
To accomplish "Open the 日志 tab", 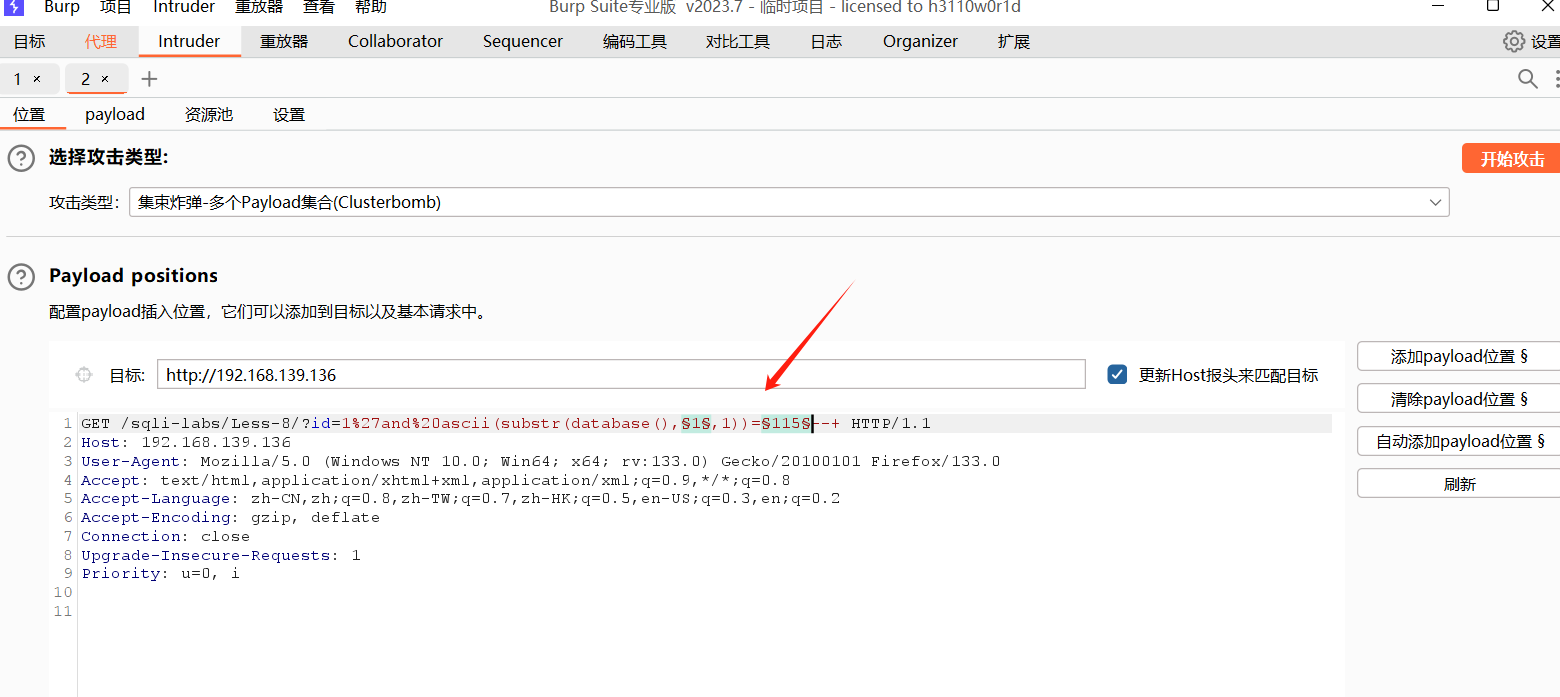I will point(826,41).
